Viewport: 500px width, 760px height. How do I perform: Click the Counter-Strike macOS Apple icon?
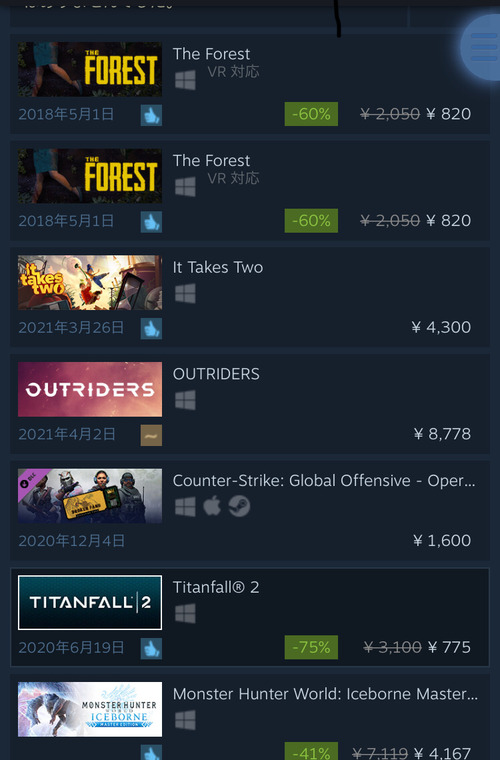(x=212, y=507)
